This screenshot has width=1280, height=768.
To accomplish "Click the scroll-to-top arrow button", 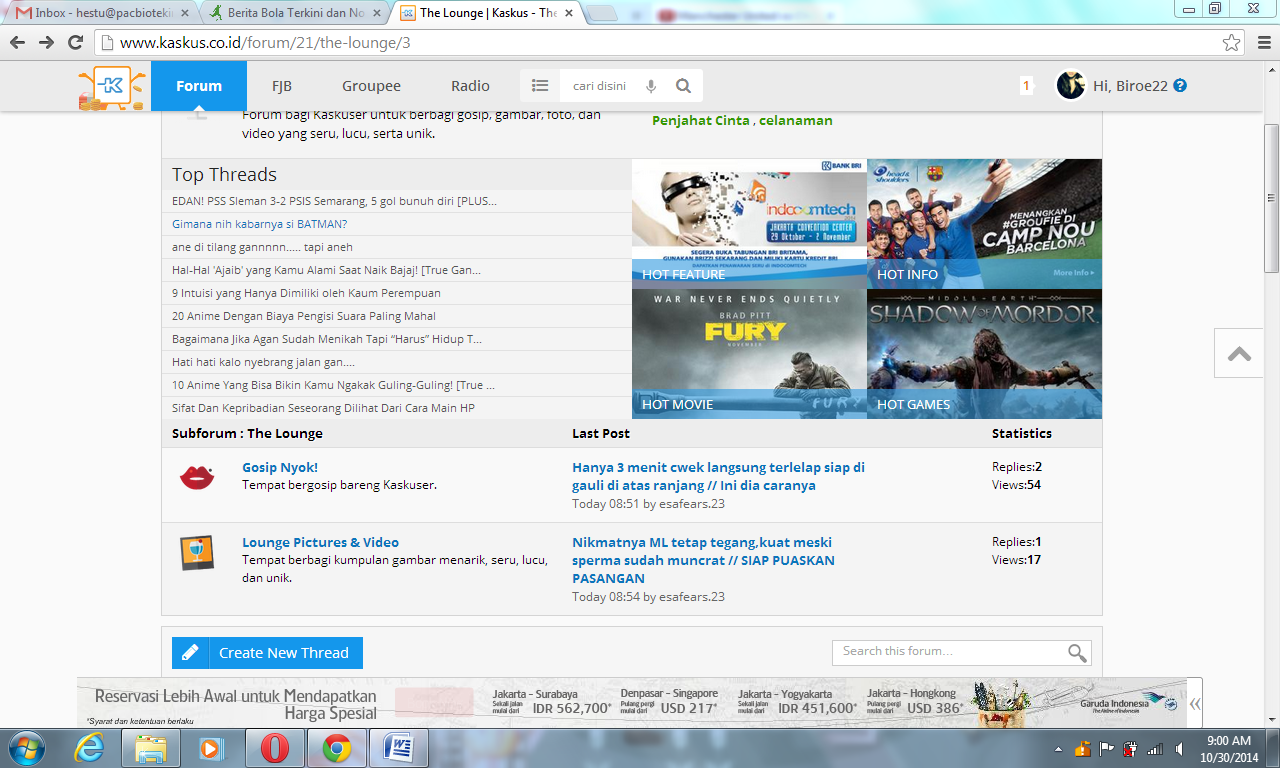I will 1239,354.
